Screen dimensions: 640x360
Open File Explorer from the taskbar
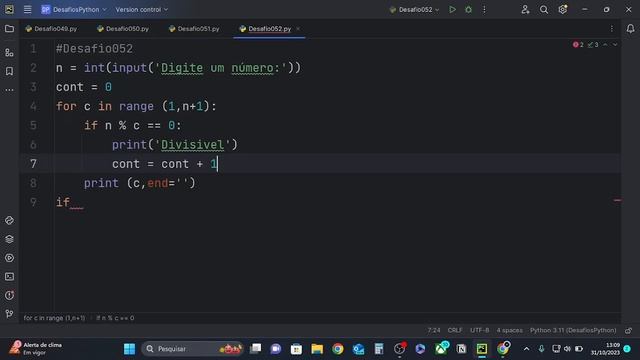pos(317,349)
